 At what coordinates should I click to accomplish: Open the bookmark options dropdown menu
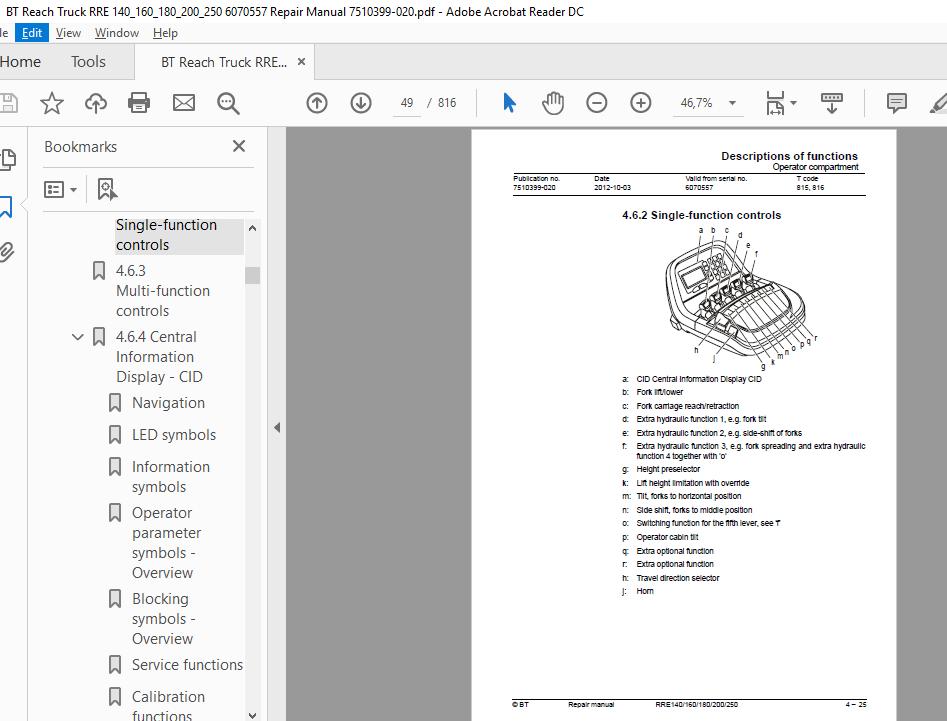pyautogui.click(x=60, y=190)
